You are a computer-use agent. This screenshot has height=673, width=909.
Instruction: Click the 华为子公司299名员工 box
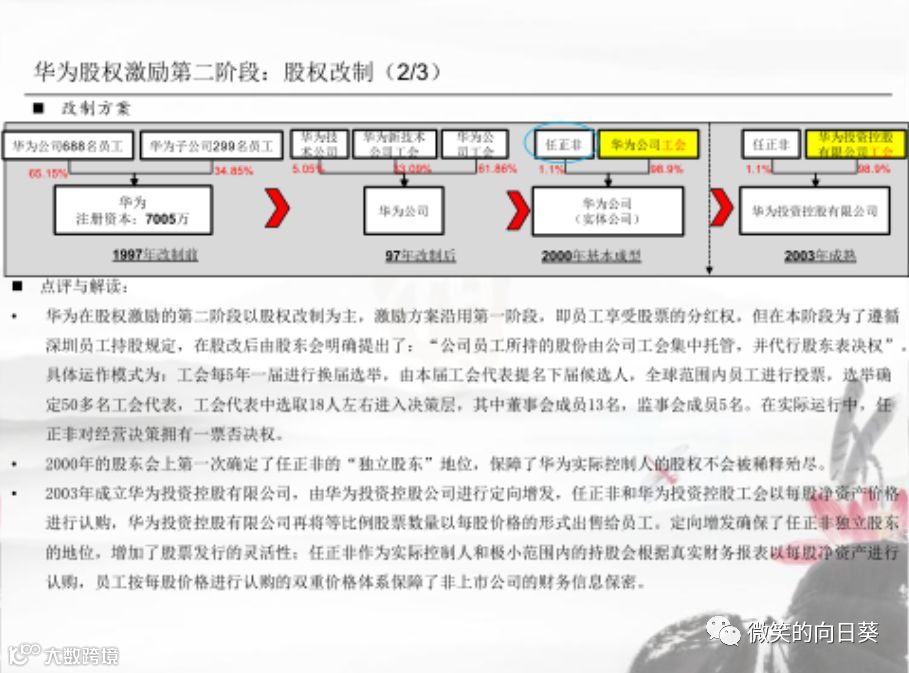211,145
